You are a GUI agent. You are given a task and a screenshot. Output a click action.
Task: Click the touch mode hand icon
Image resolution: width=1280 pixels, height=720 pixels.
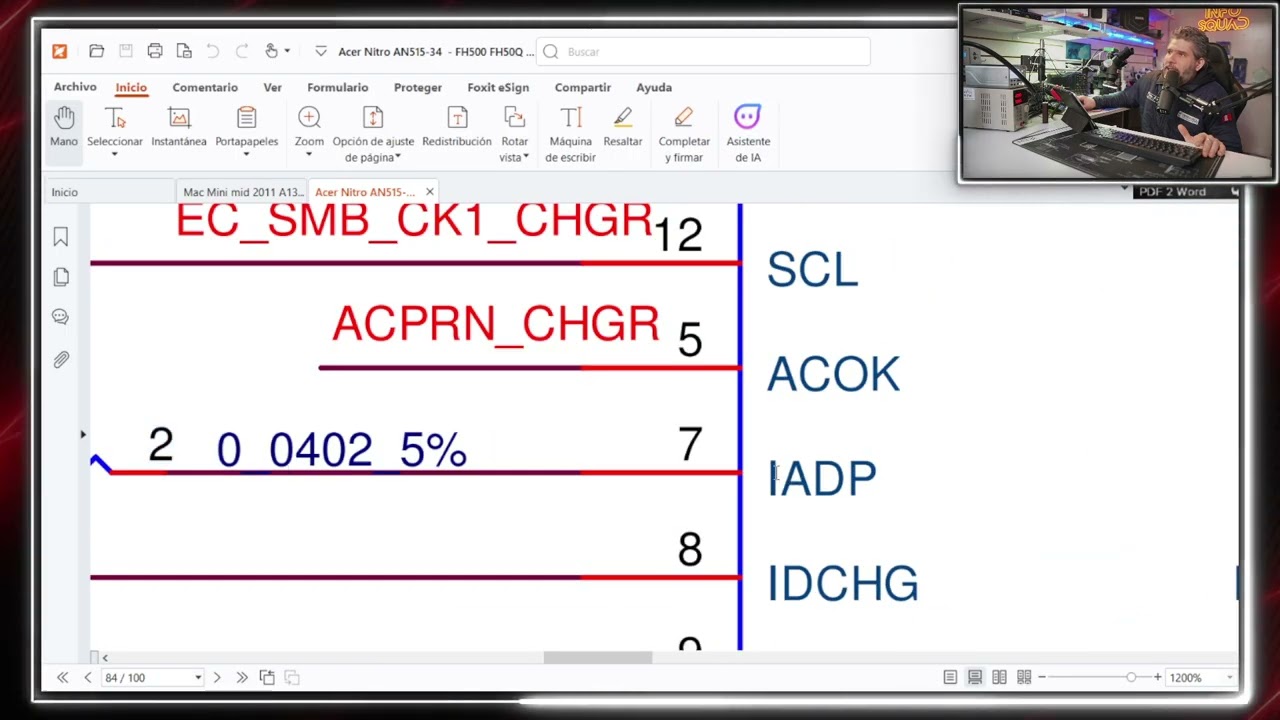click(x=271, y=51)
